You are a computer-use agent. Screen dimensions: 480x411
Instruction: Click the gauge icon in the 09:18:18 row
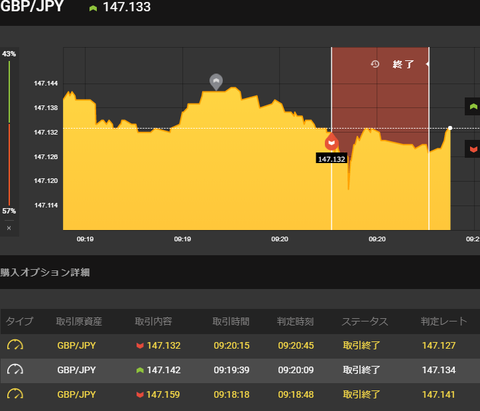click(x=15, y=394)
